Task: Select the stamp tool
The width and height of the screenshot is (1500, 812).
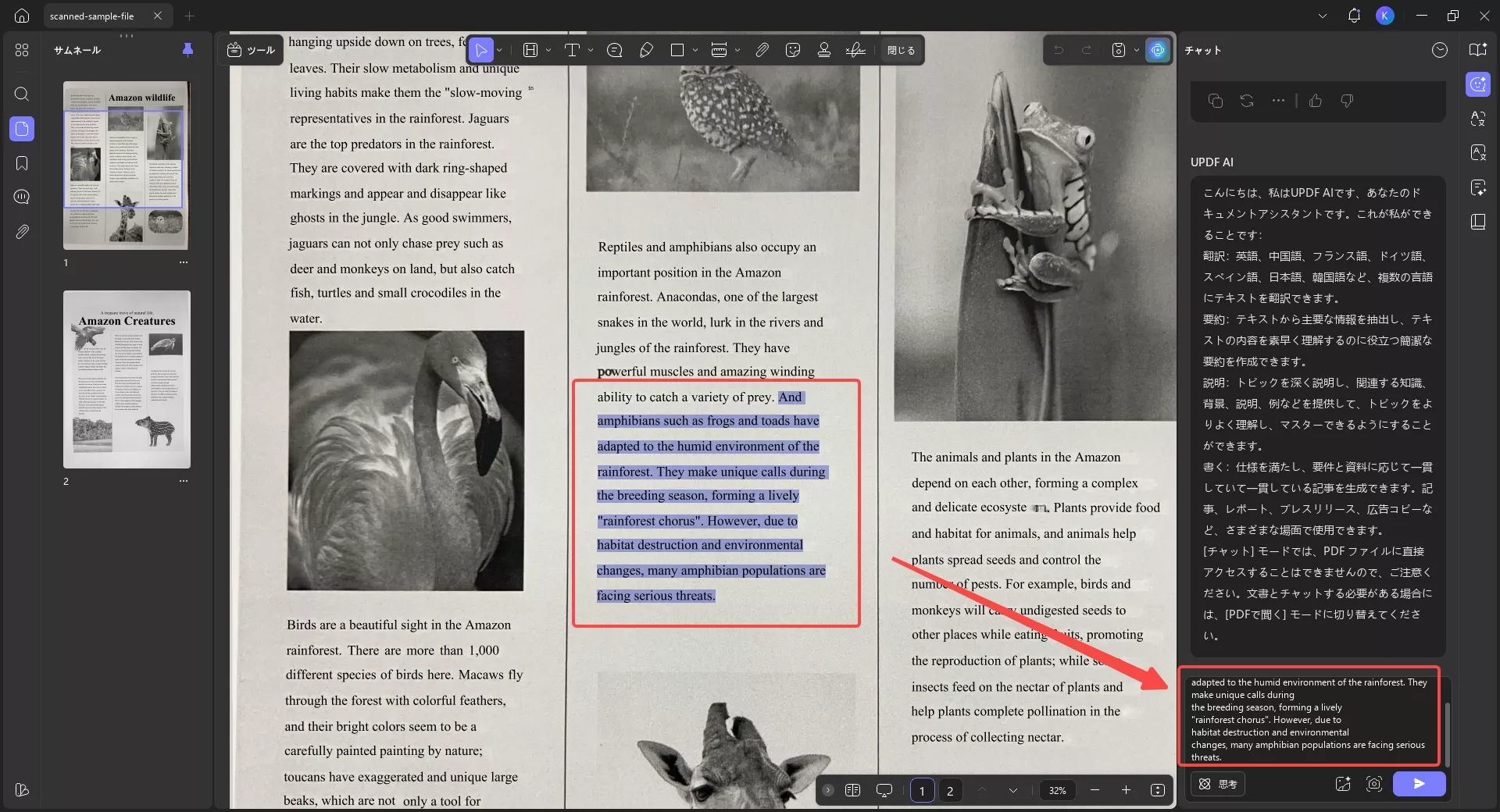Action: point(824,50)
